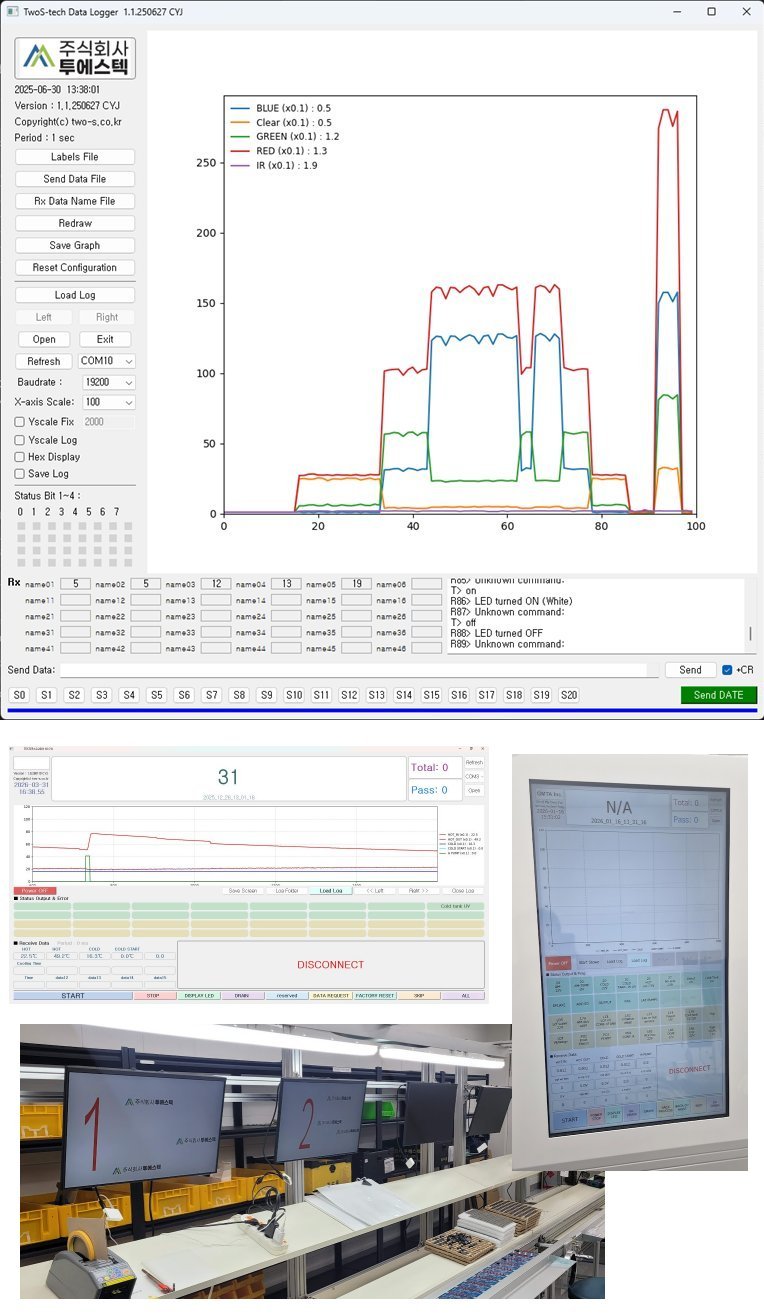
Task: Toggle the Hex Display checkbox
Action: tap(21, 457)
